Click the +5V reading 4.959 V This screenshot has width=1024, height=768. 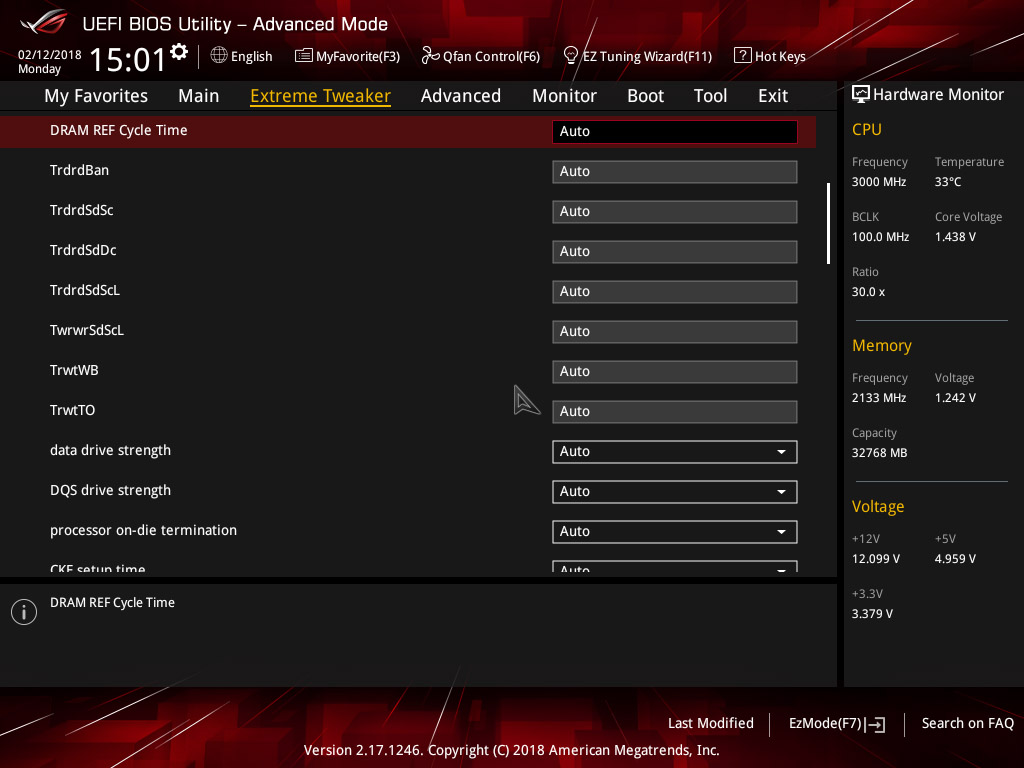[955, 559]
